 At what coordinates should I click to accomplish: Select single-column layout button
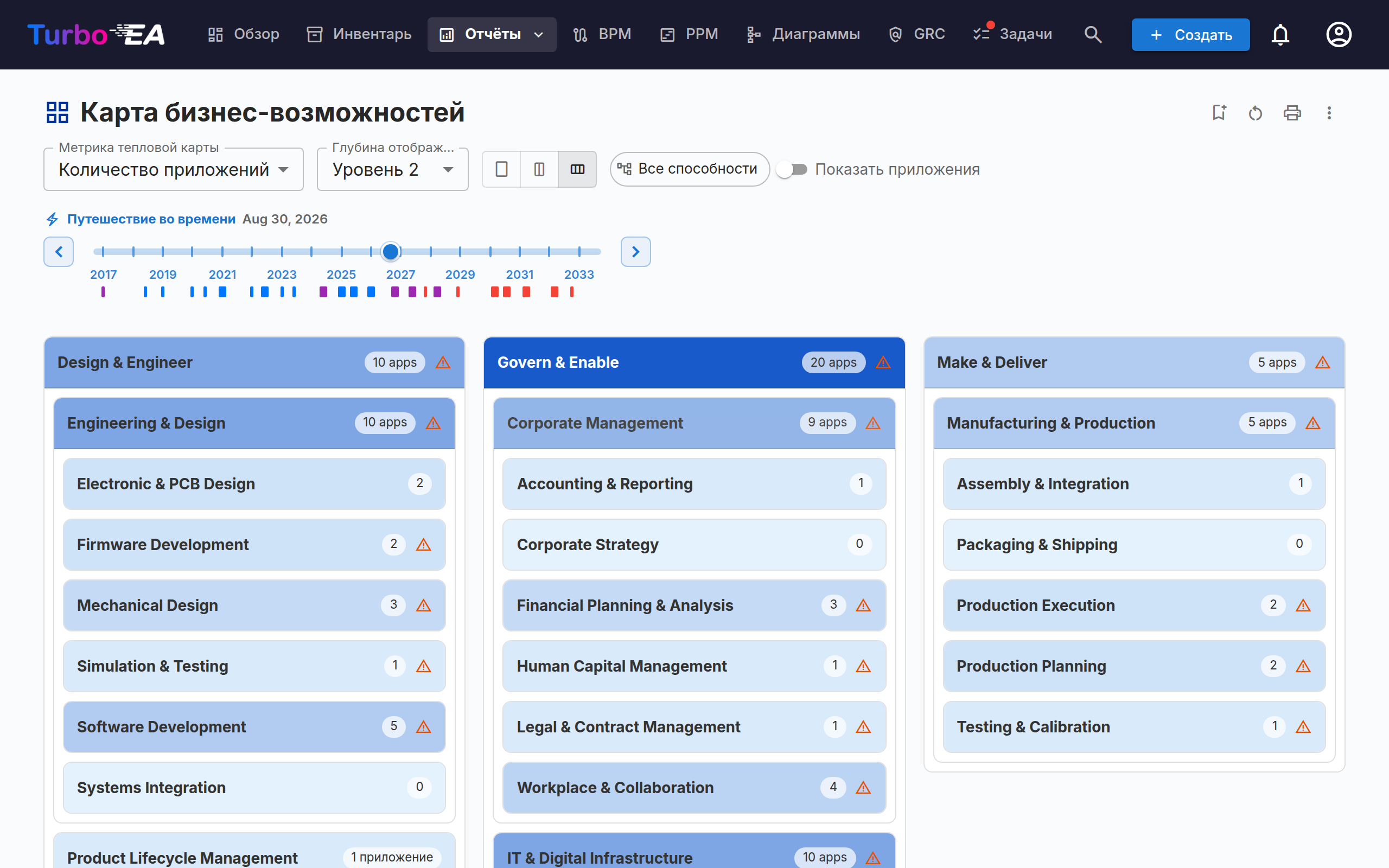click(x=501, y=169)
